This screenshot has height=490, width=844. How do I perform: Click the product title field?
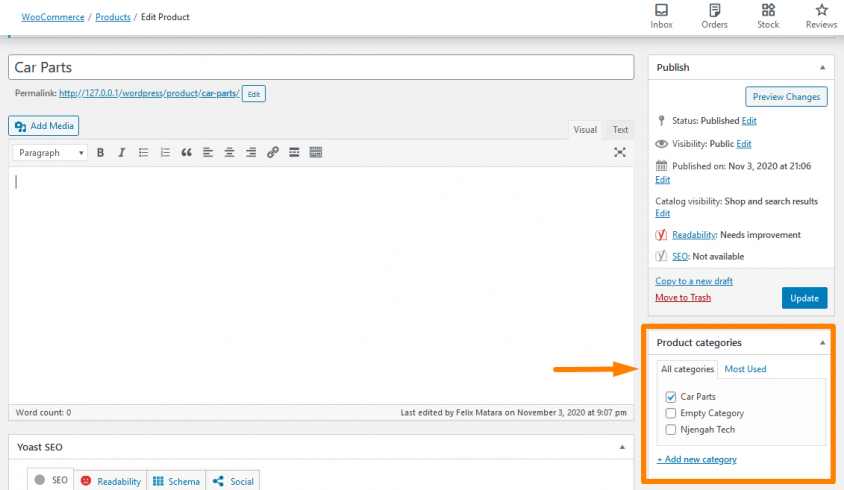coord(321,67)
